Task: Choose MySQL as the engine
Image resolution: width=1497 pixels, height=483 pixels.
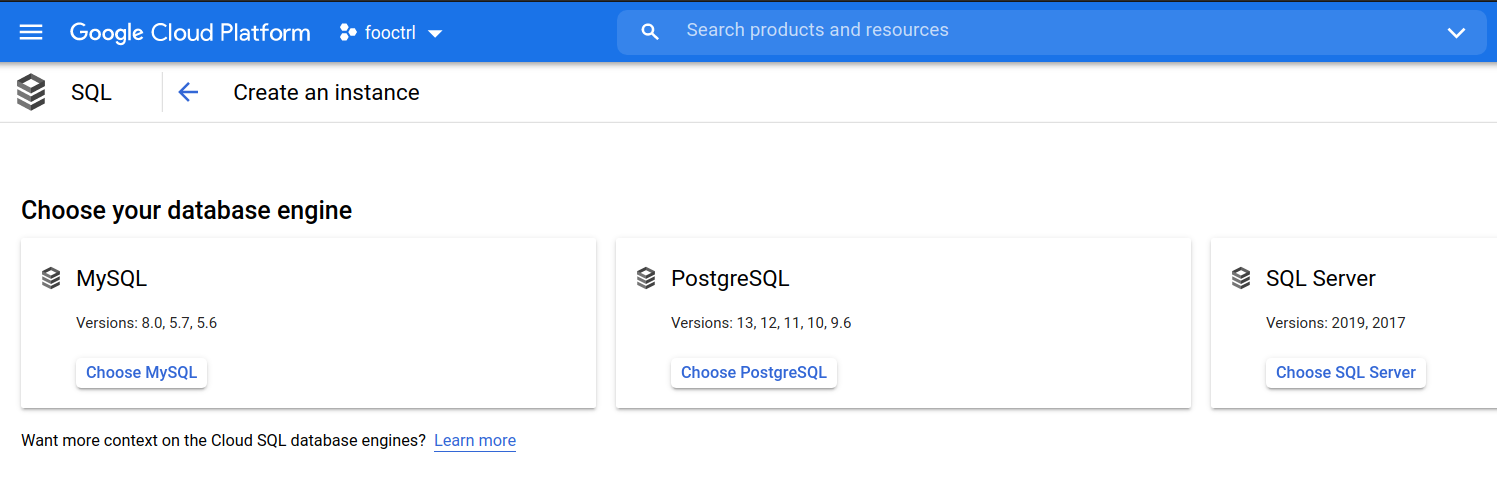Action: click(142, 372)
